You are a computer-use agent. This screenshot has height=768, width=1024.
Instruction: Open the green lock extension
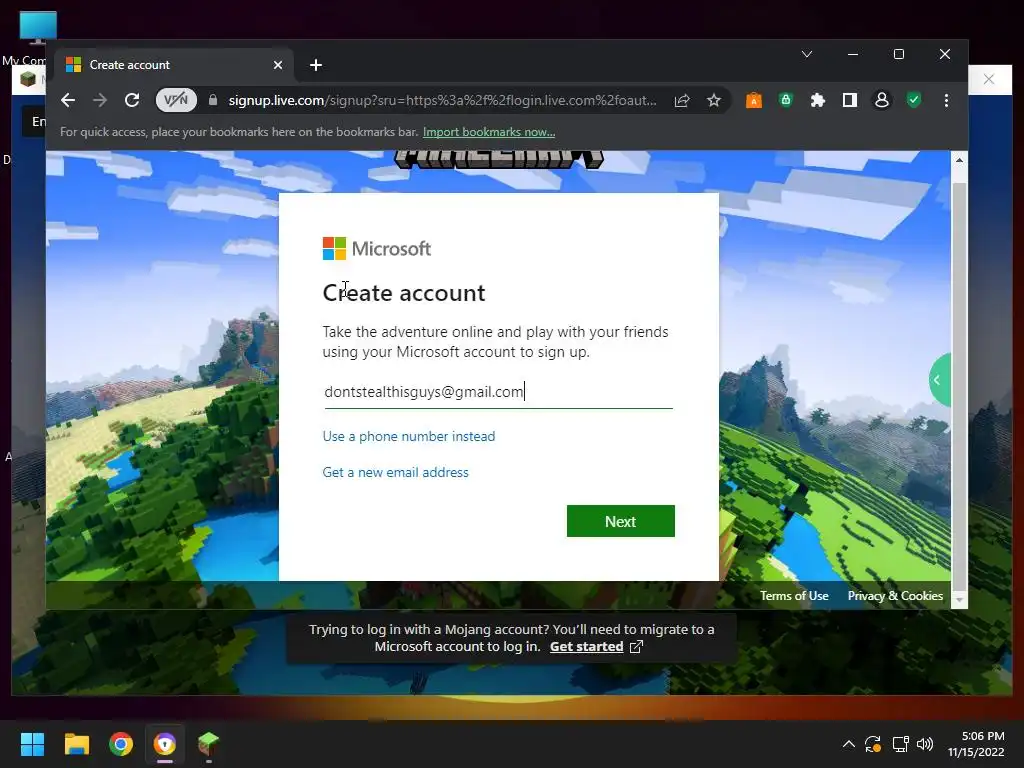(786, 100)
